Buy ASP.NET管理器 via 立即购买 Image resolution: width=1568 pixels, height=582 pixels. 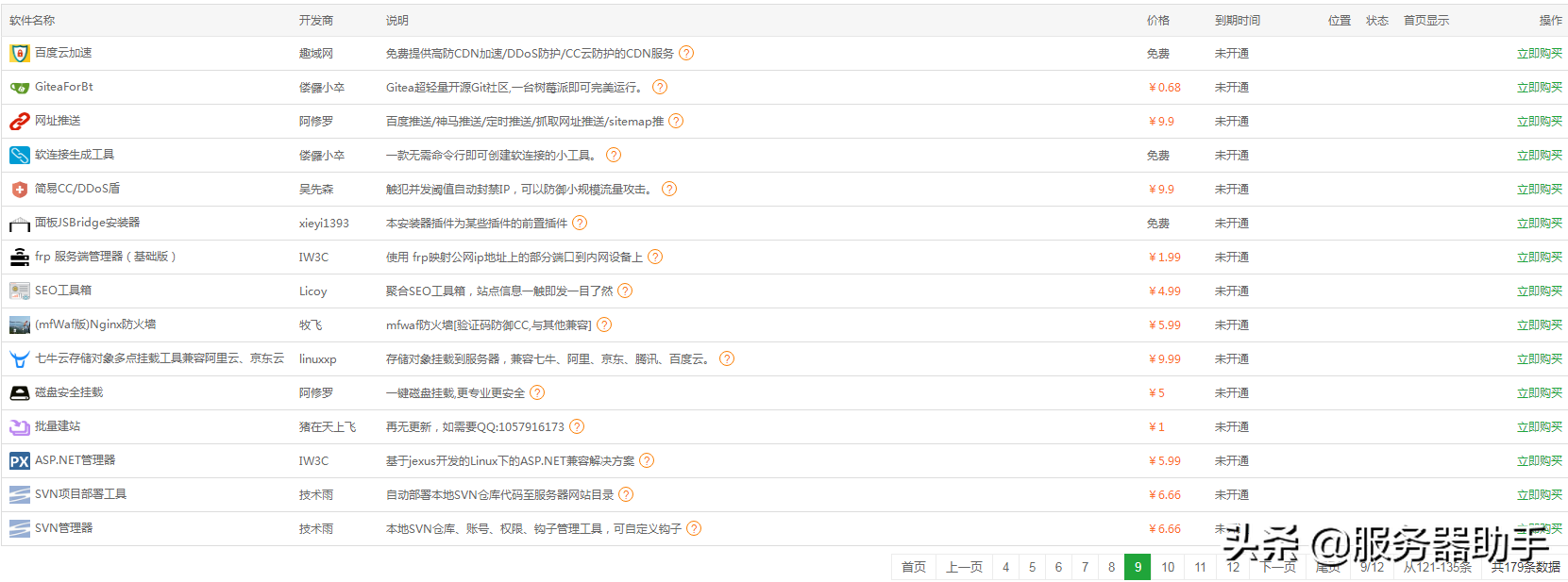pyautogui.click(x=1540, y=461)
